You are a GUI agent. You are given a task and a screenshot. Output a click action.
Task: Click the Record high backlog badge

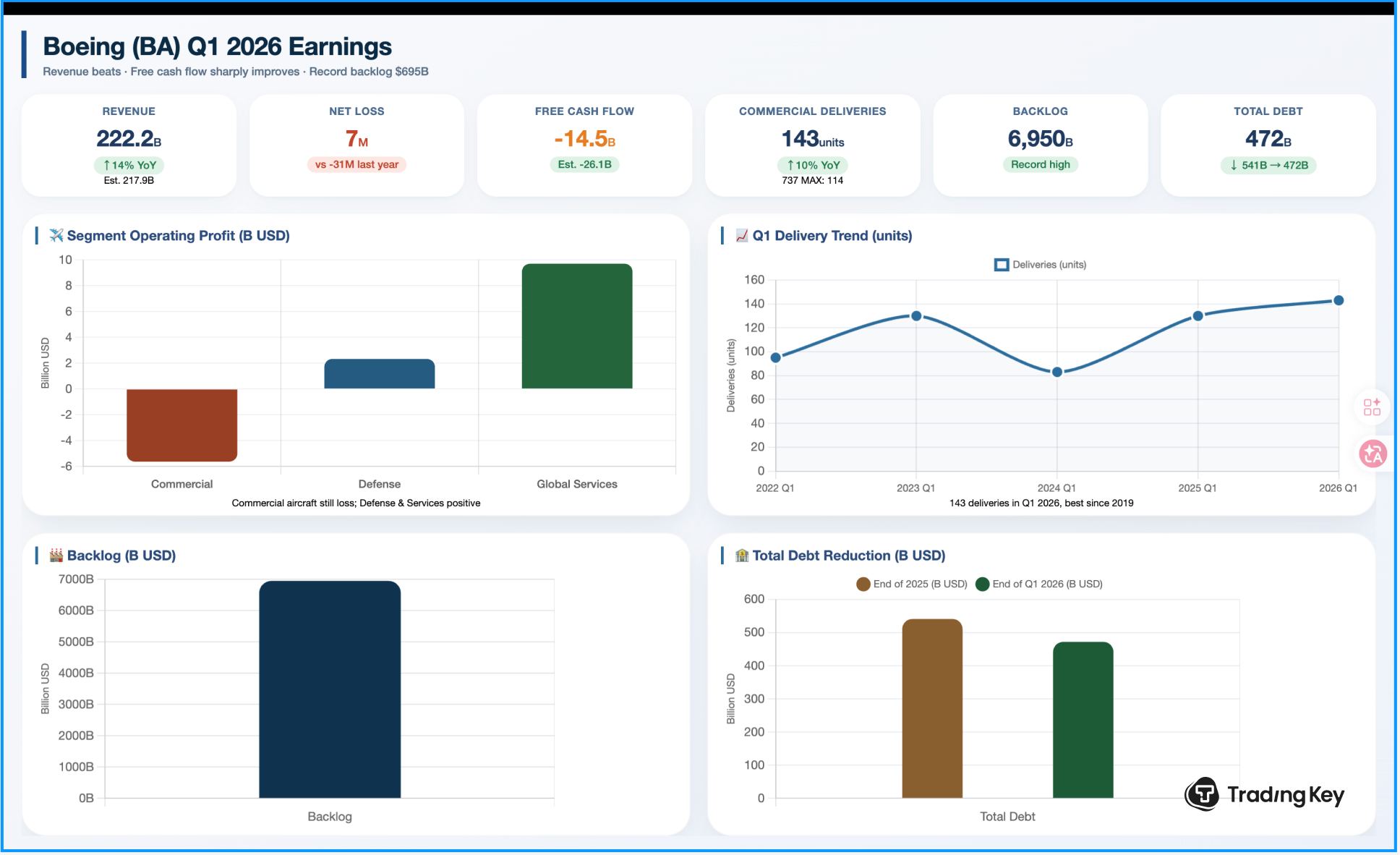[x=1040, y=165]
